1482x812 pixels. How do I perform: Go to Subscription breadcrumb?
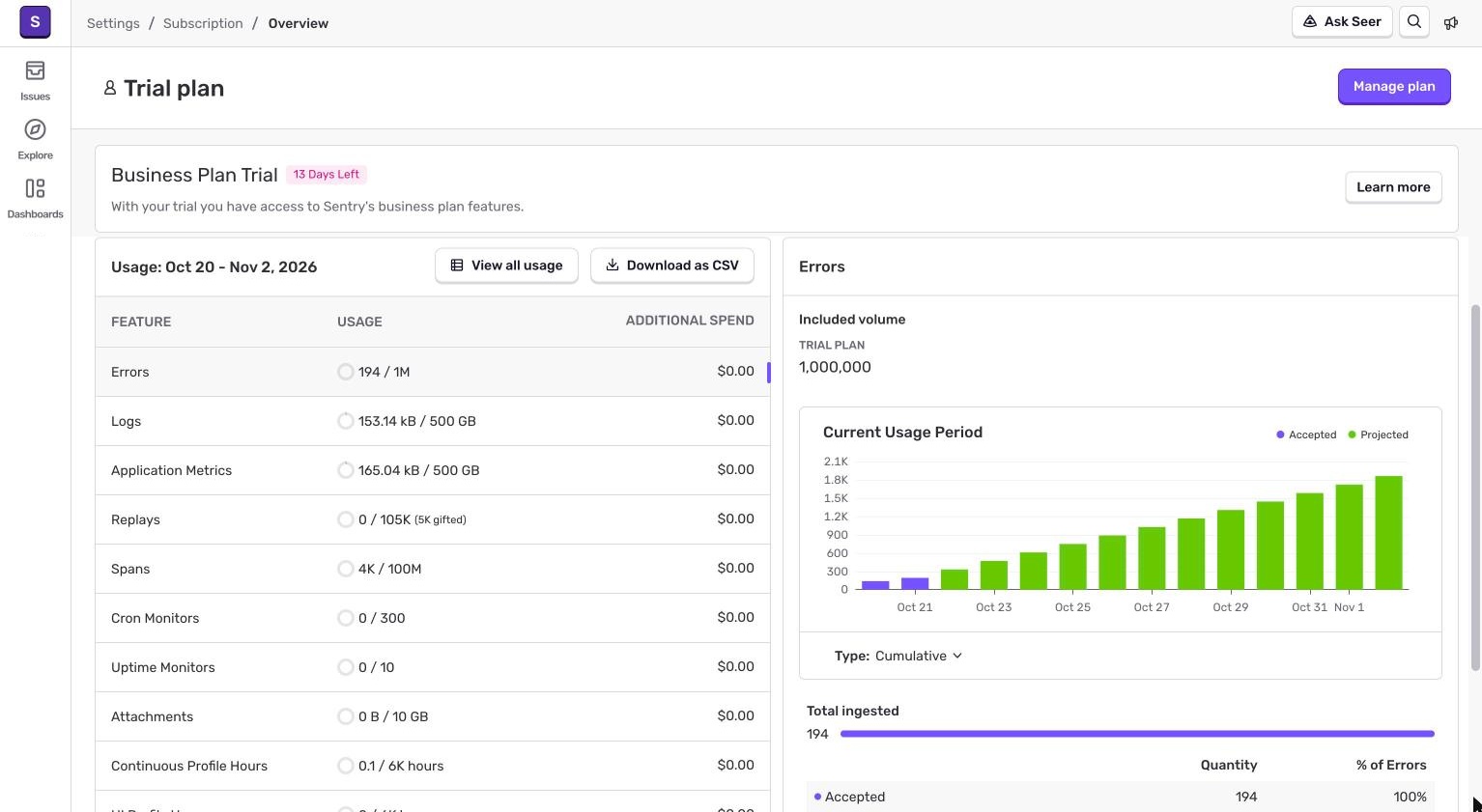click(203, 23)
